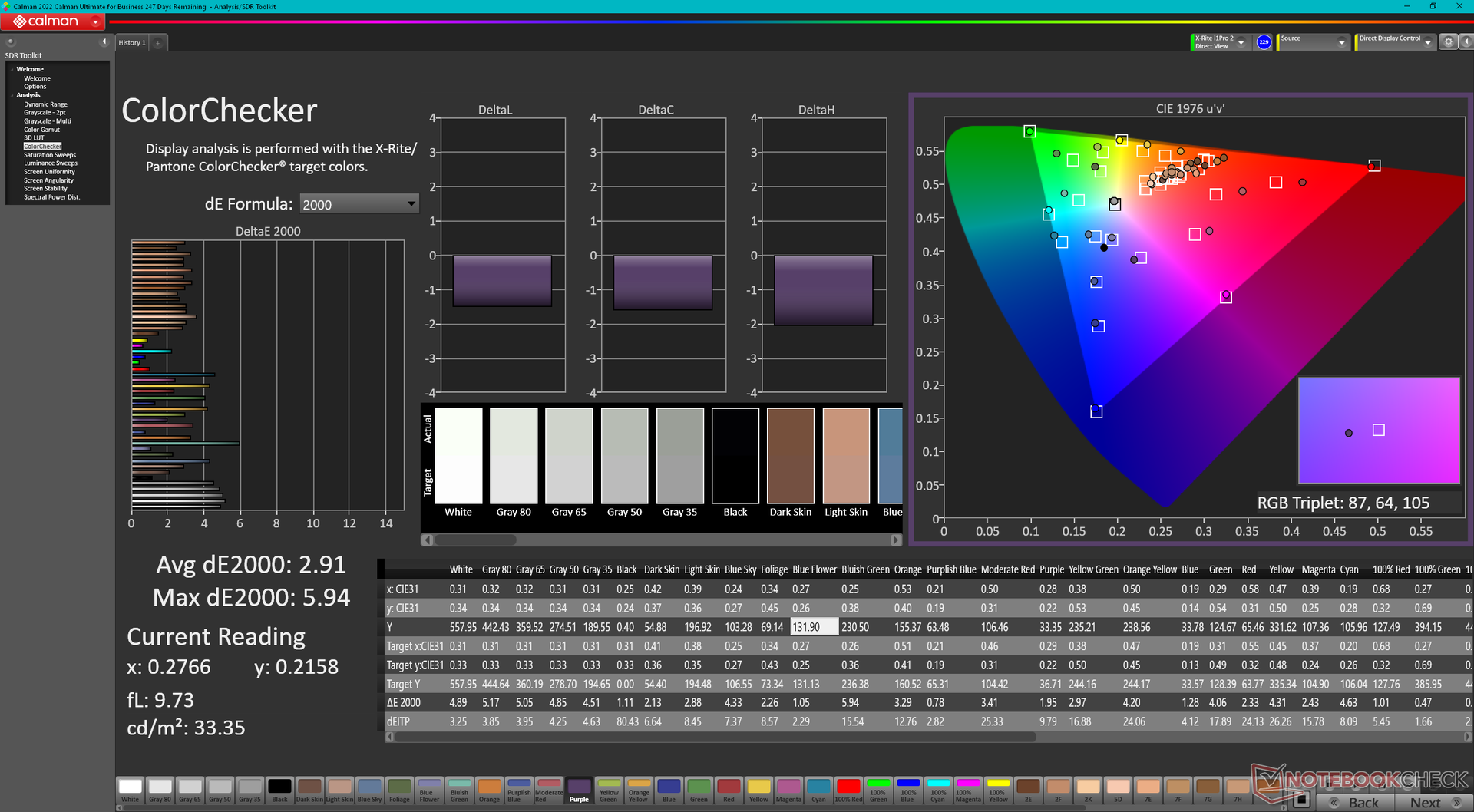The width and height of the screenshot is (1474, 812).
Task: Expand the Source dropdown
Action: click(1341, 43)
